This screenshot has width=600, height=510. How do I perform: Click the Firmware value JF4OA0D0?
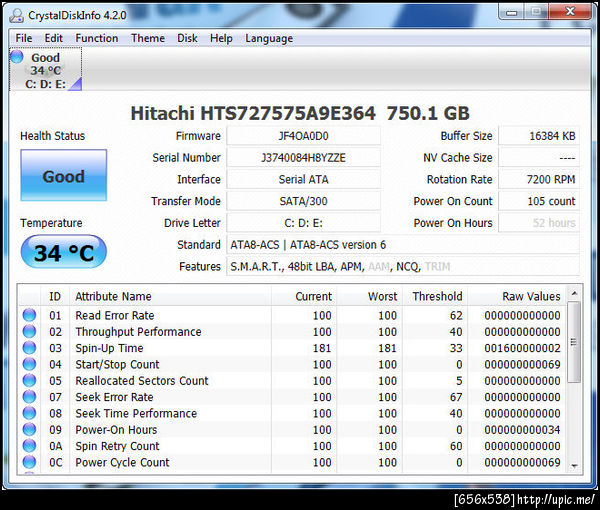point(303,136)
